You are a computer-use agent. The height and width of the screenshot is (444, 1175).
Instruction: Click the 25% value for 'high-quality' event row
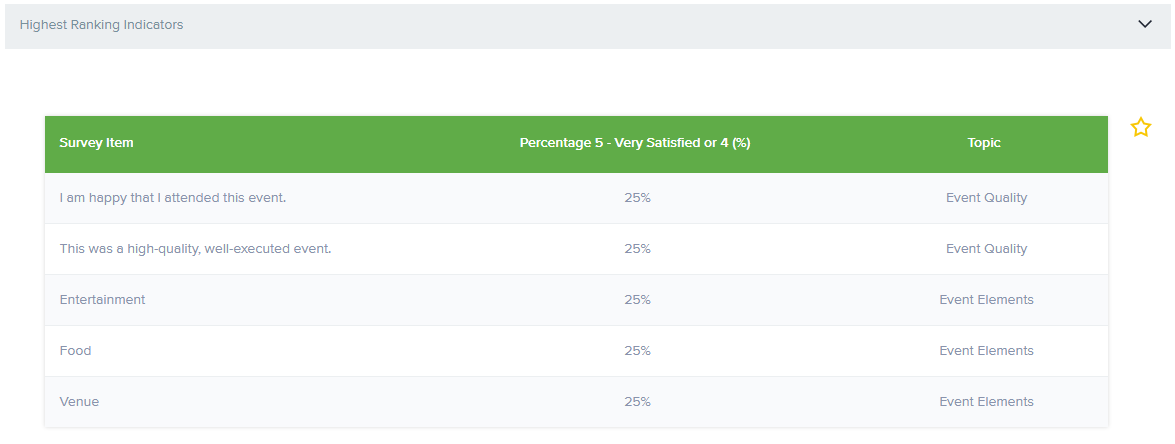(637, 249)
